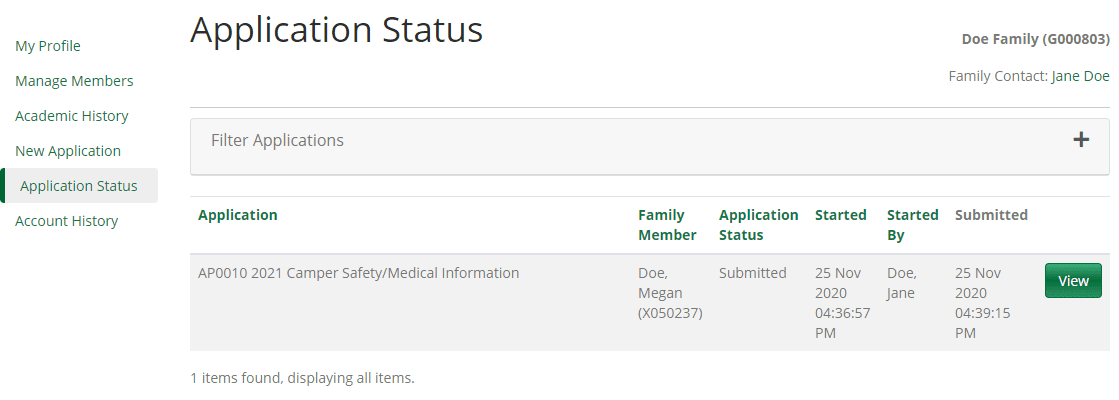The width and height of the screenshot is (1119, 400).
Task: Open Jane Doe family contact link
Action: pyautogui.click(x=1080, y=76)
